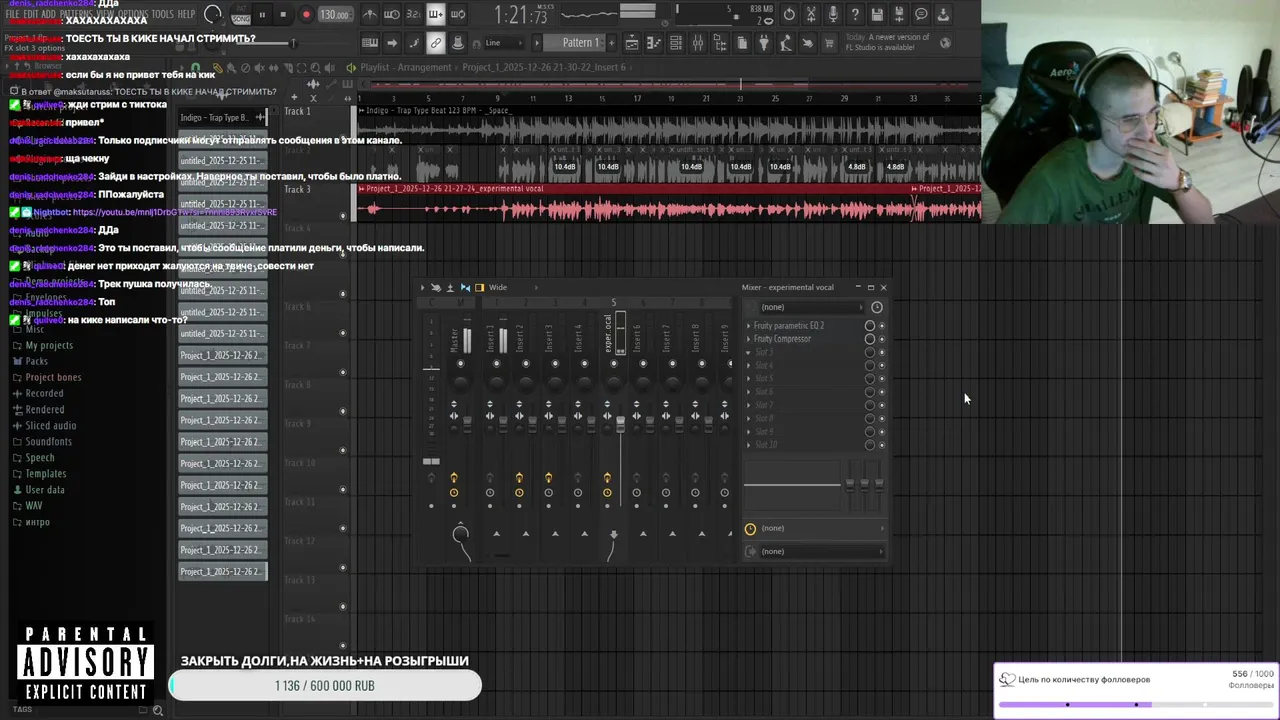Click the highlighted blue icon in mixer toolbar

tap(465, 288)
